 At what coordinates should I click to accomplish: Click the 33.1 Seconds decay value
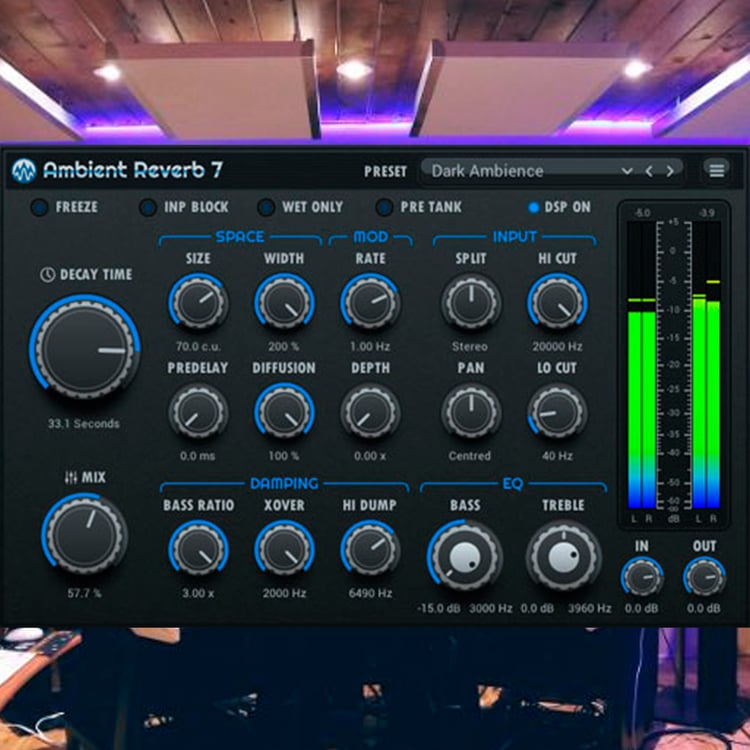pyautogui.click(x=84, y=424)
